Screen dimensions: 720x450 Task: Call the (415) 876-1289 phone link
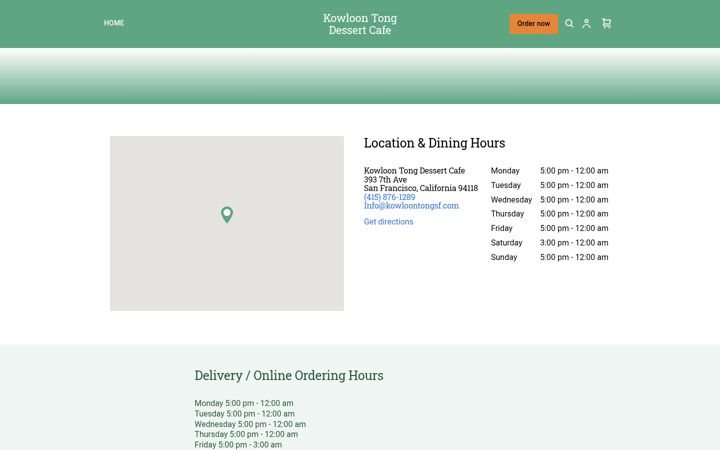pos(389,197)
